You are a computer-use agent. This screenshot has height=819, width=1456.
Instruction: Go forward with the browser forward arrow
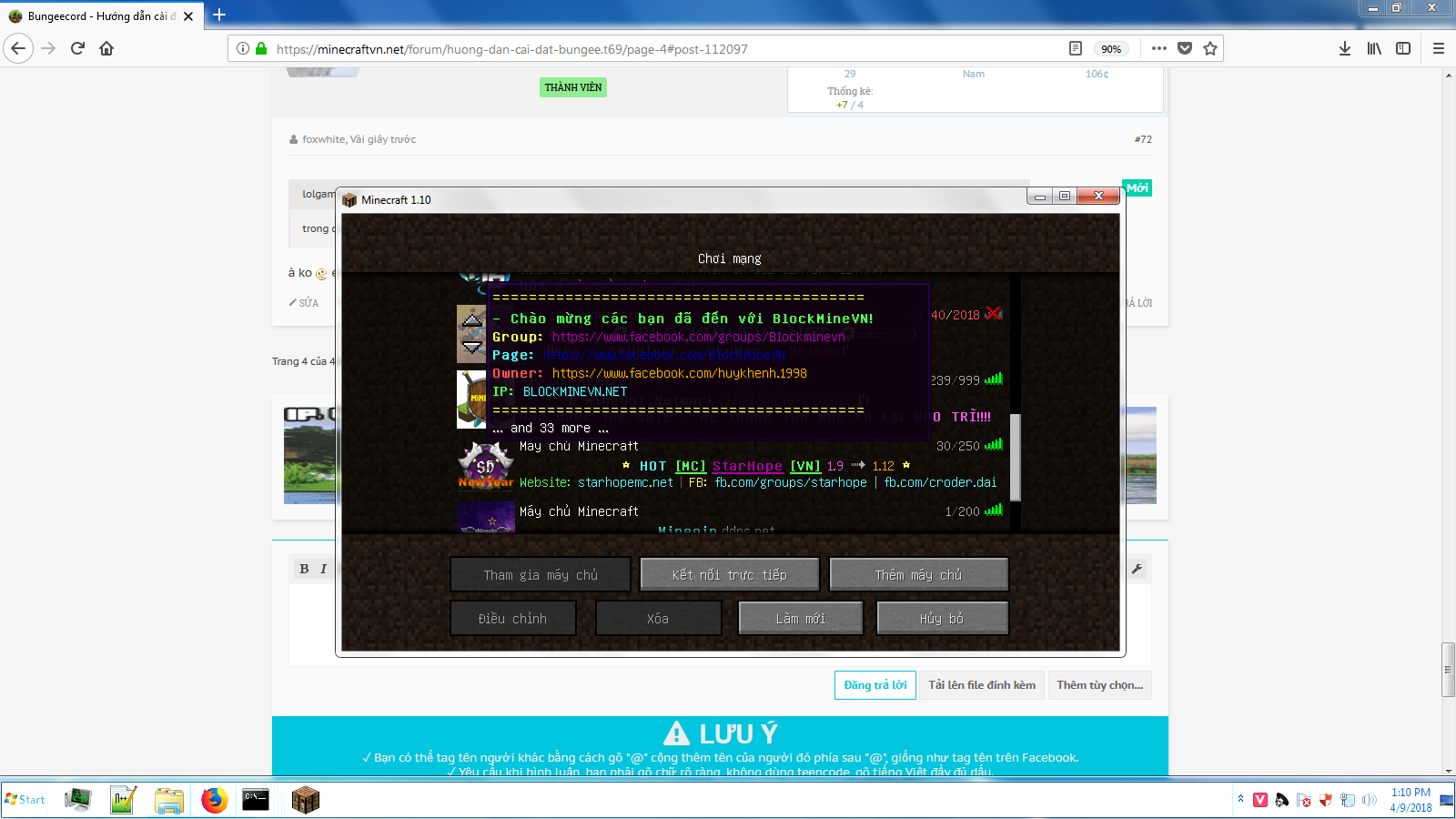tap(49, 48)
